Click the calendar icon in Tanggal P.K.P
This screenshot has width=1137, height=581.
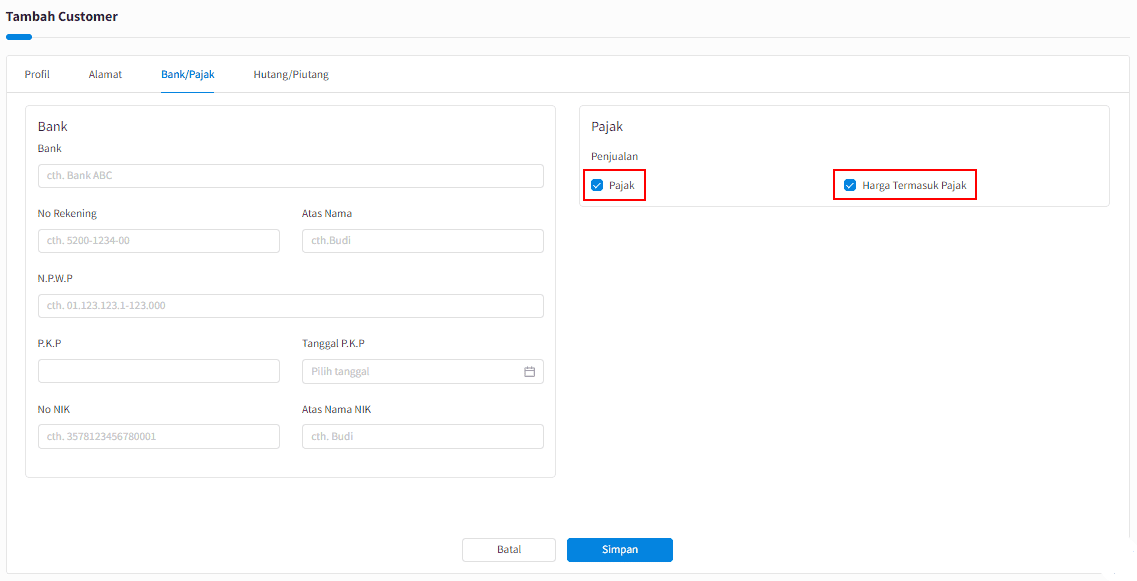coord(529,371)
